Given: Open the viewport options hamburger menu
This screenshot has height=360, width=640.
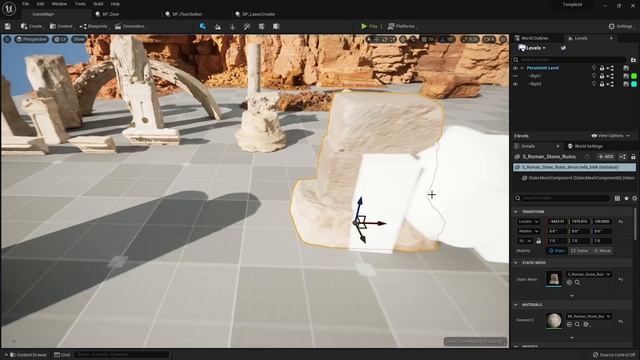Looking at the screenshot, I should [7, 39].
